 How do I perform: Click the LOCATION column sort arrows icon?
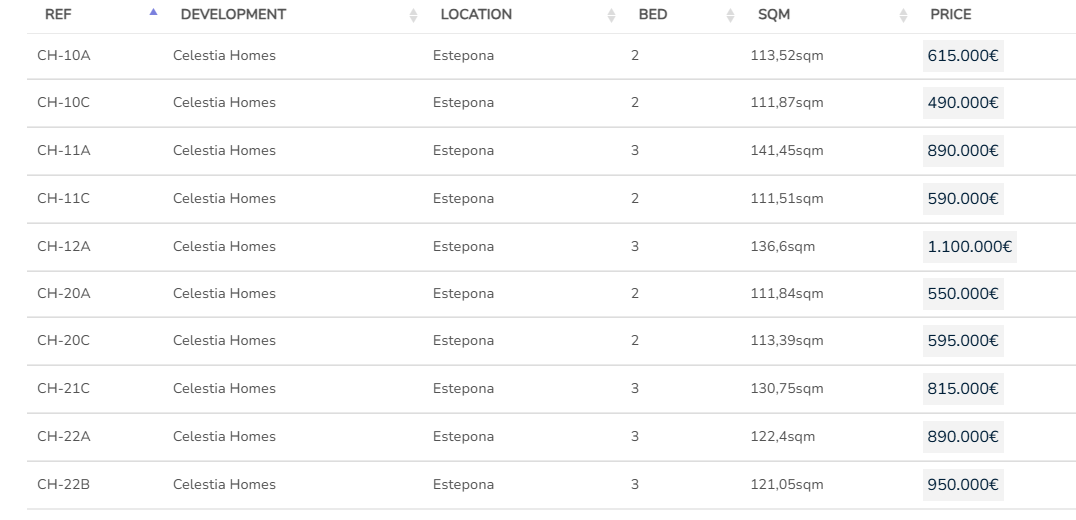(612, 15)
